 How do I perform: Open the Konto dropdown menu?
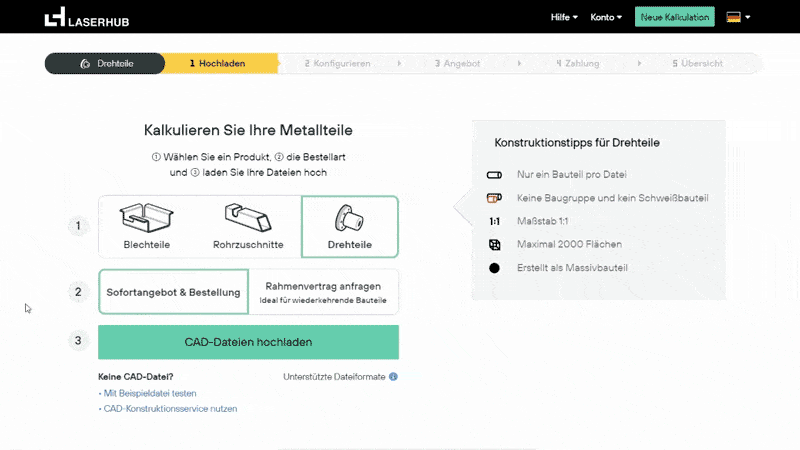coord(606,17)
